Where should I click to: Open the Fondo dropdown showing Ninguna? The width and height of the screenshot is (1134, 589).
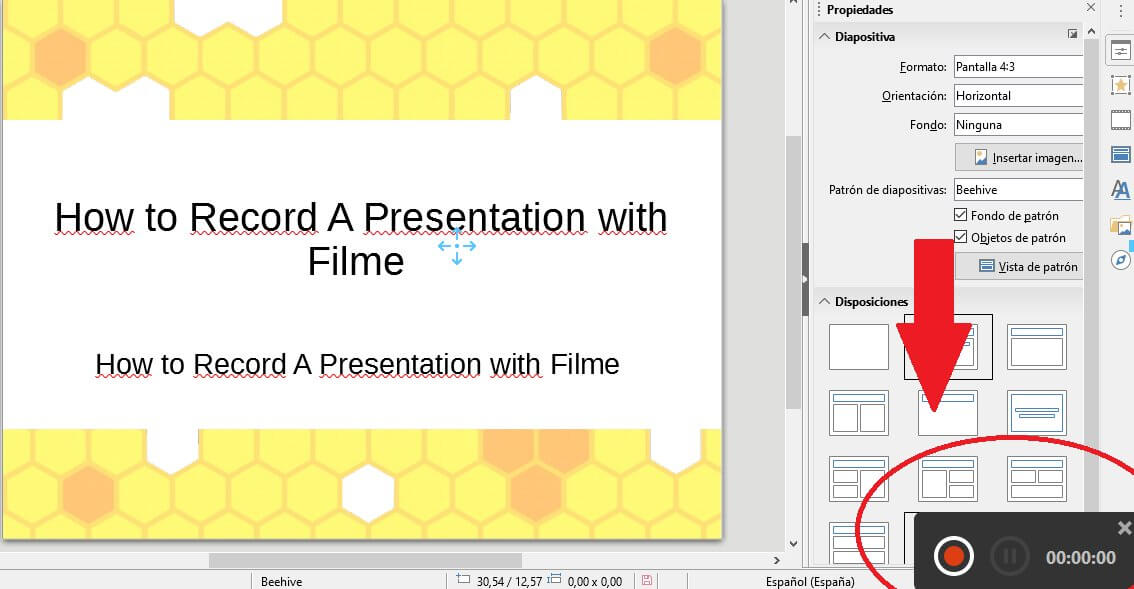[1018, 124]
